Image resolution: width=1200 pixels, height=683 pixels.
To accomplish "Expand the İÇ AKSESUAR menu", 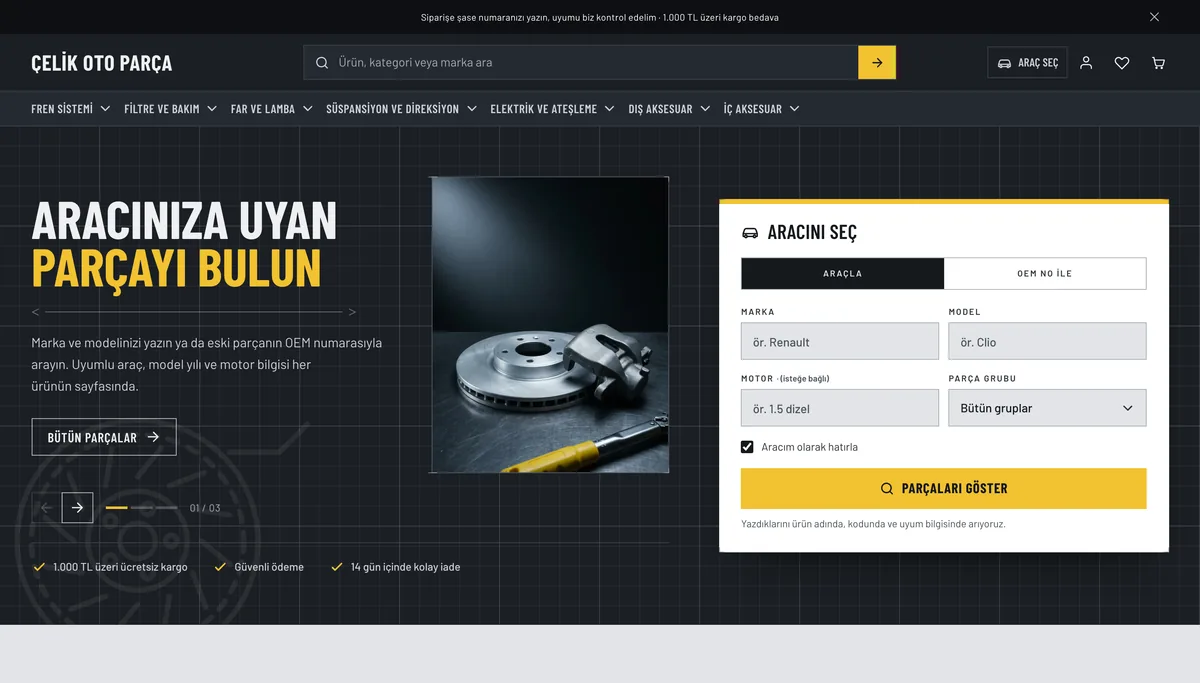I will (x=761, y=109).
